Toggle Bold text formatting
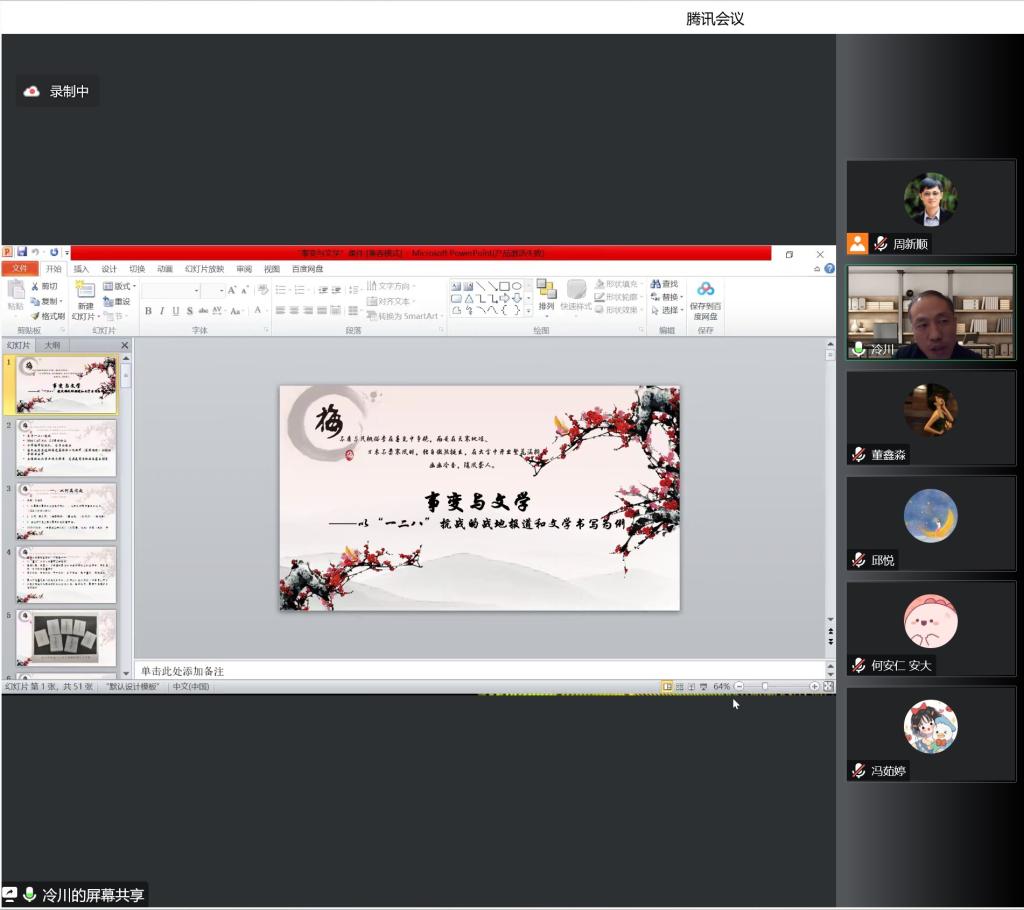The image size is (1024, 910). point(148,311)
